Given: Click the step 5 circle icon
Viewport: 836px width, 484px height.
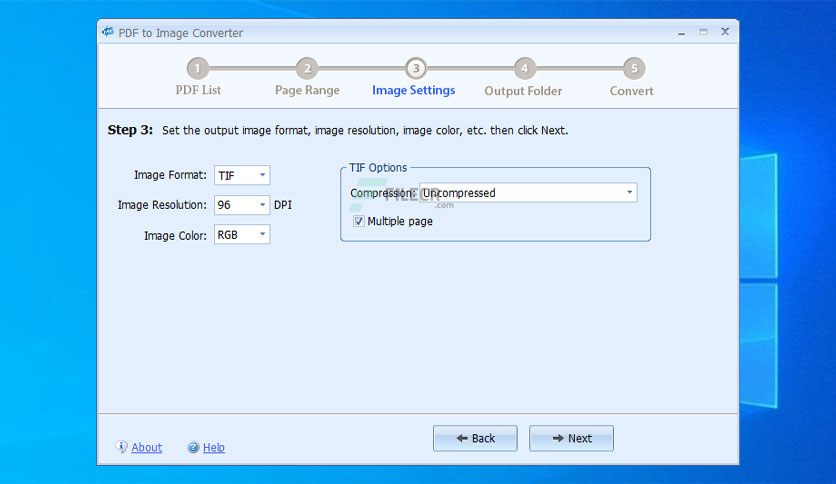Looking at the screenshot, I should (x=634, y=68).
